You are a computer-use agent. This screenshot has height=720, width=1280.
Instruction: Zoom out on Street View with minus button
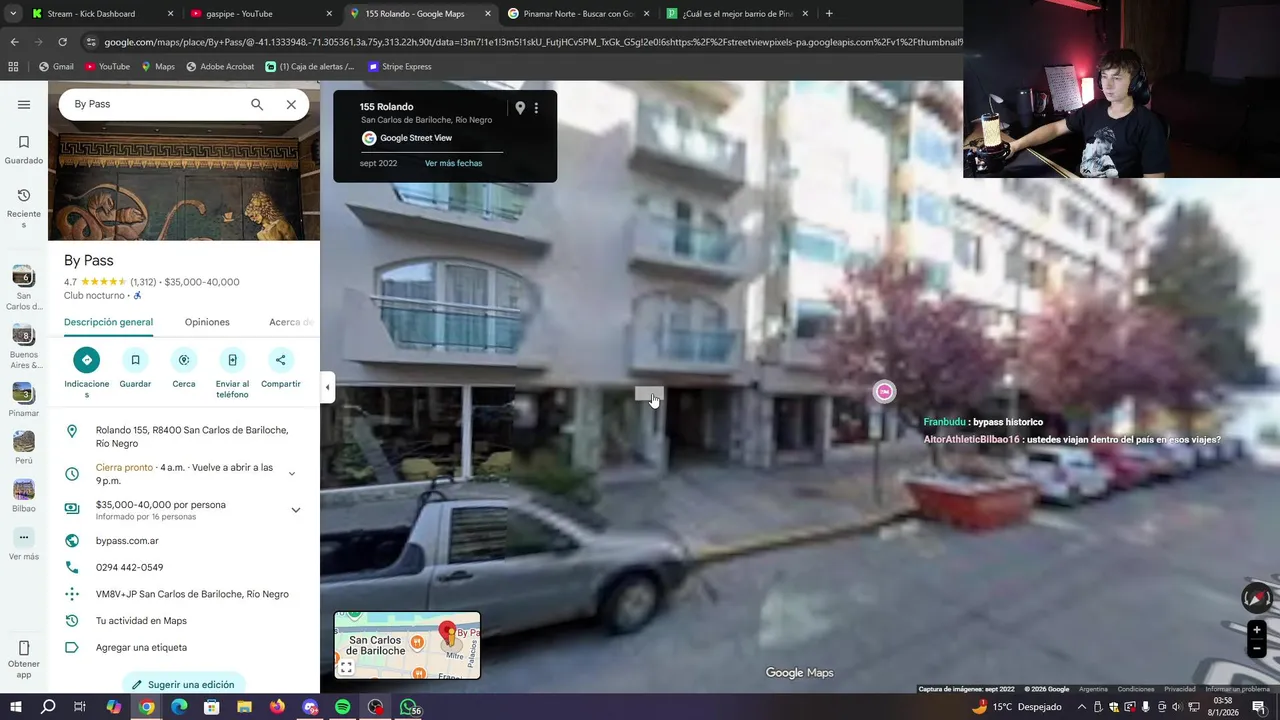1257,649
